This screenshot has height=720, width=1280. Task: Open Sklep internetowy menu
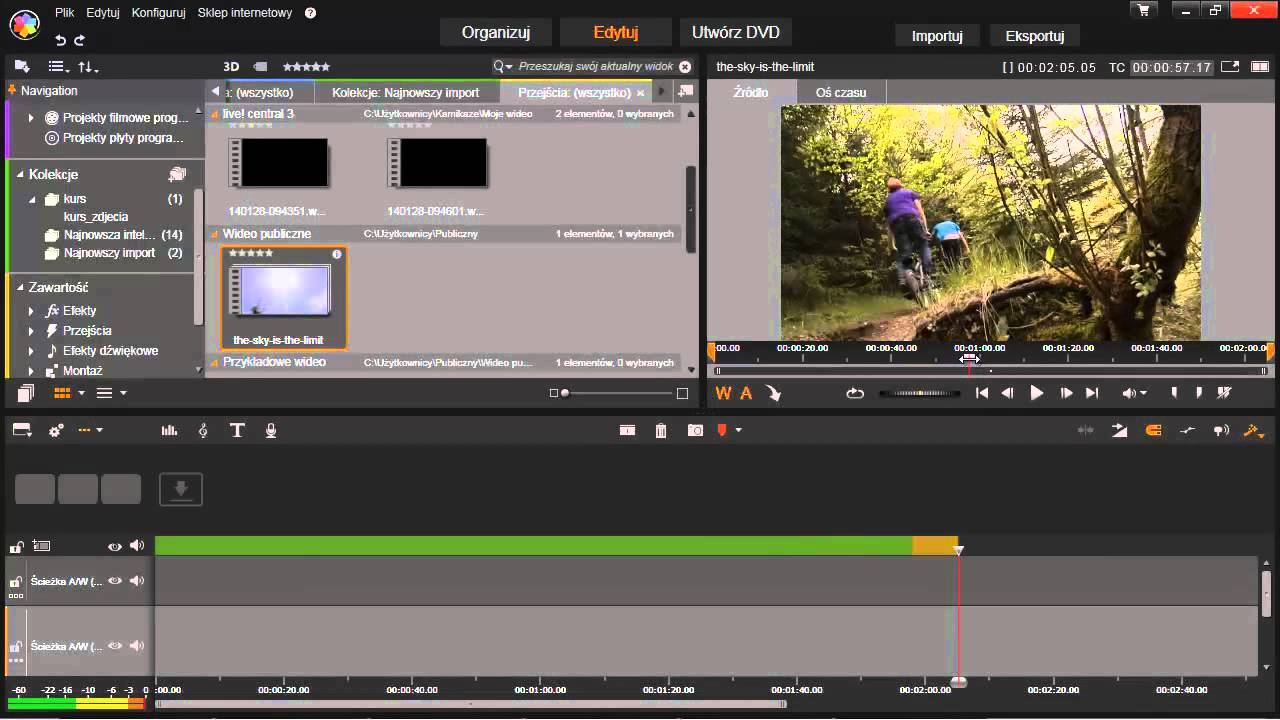click(x=245, y=13)
